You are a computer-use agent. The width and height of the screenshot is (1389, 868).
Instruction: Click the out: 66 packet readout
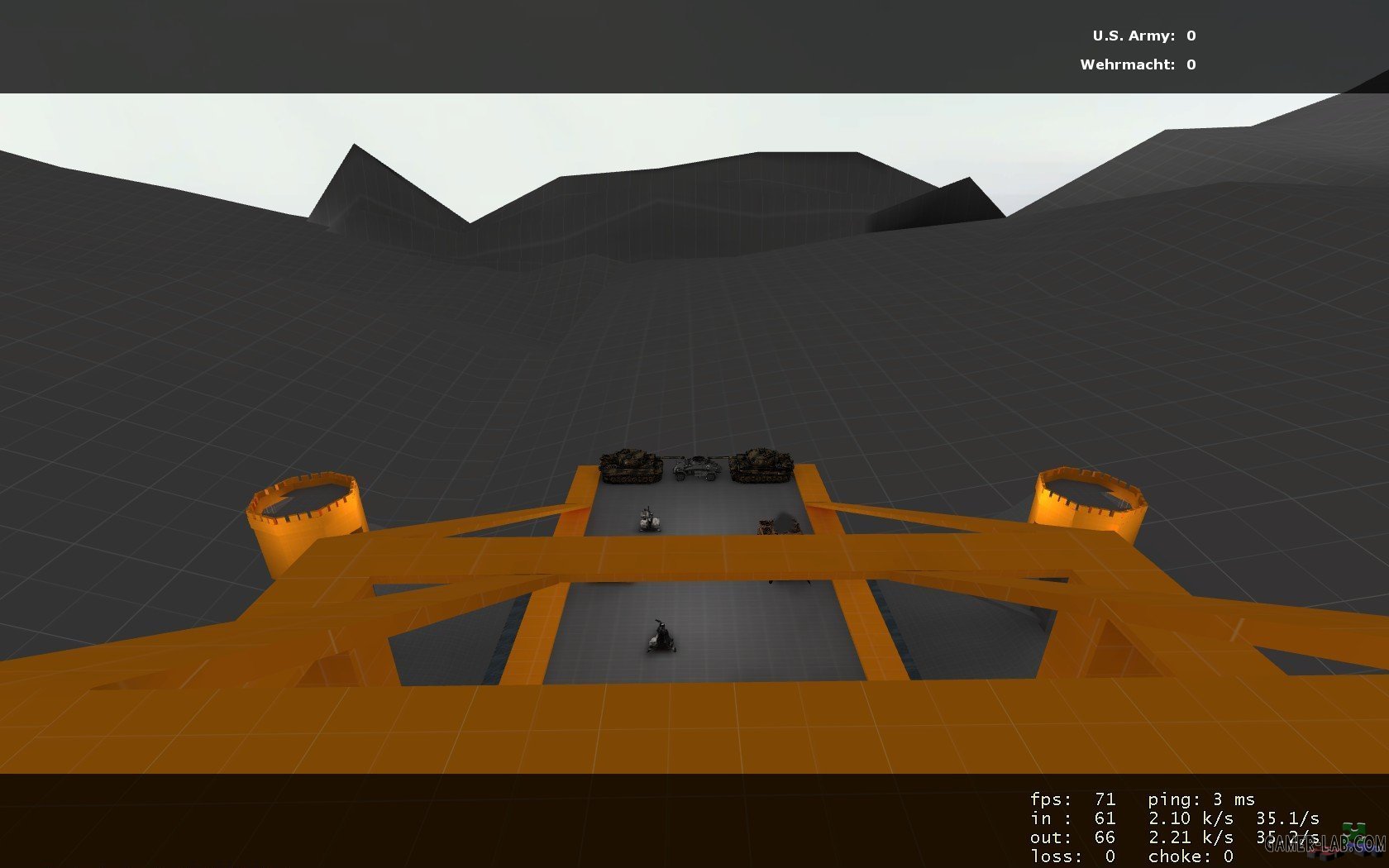(x=1072, y=837)
